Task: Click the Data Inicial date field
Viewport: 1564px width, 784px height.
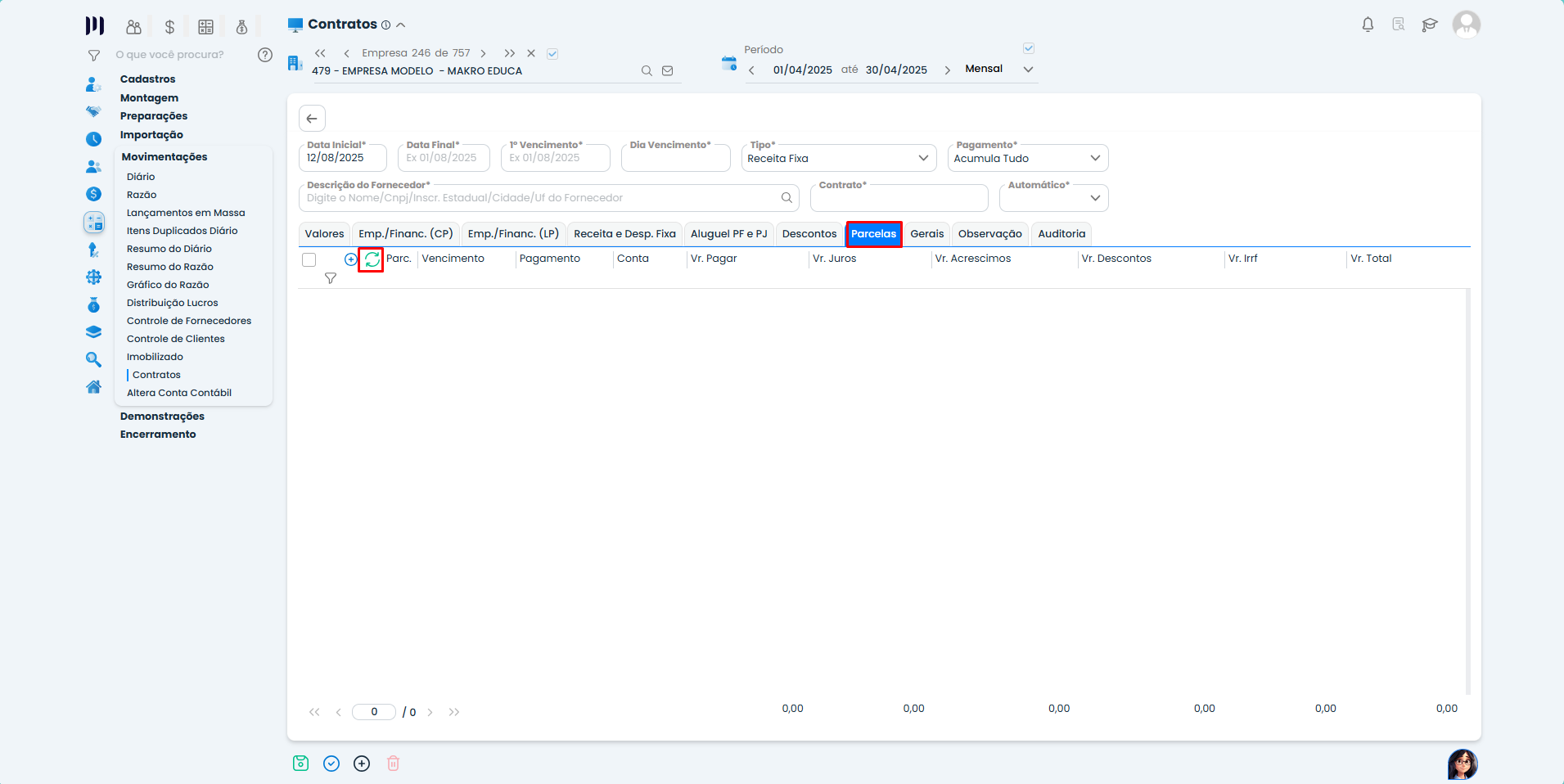Action: [x=342, y=159]
